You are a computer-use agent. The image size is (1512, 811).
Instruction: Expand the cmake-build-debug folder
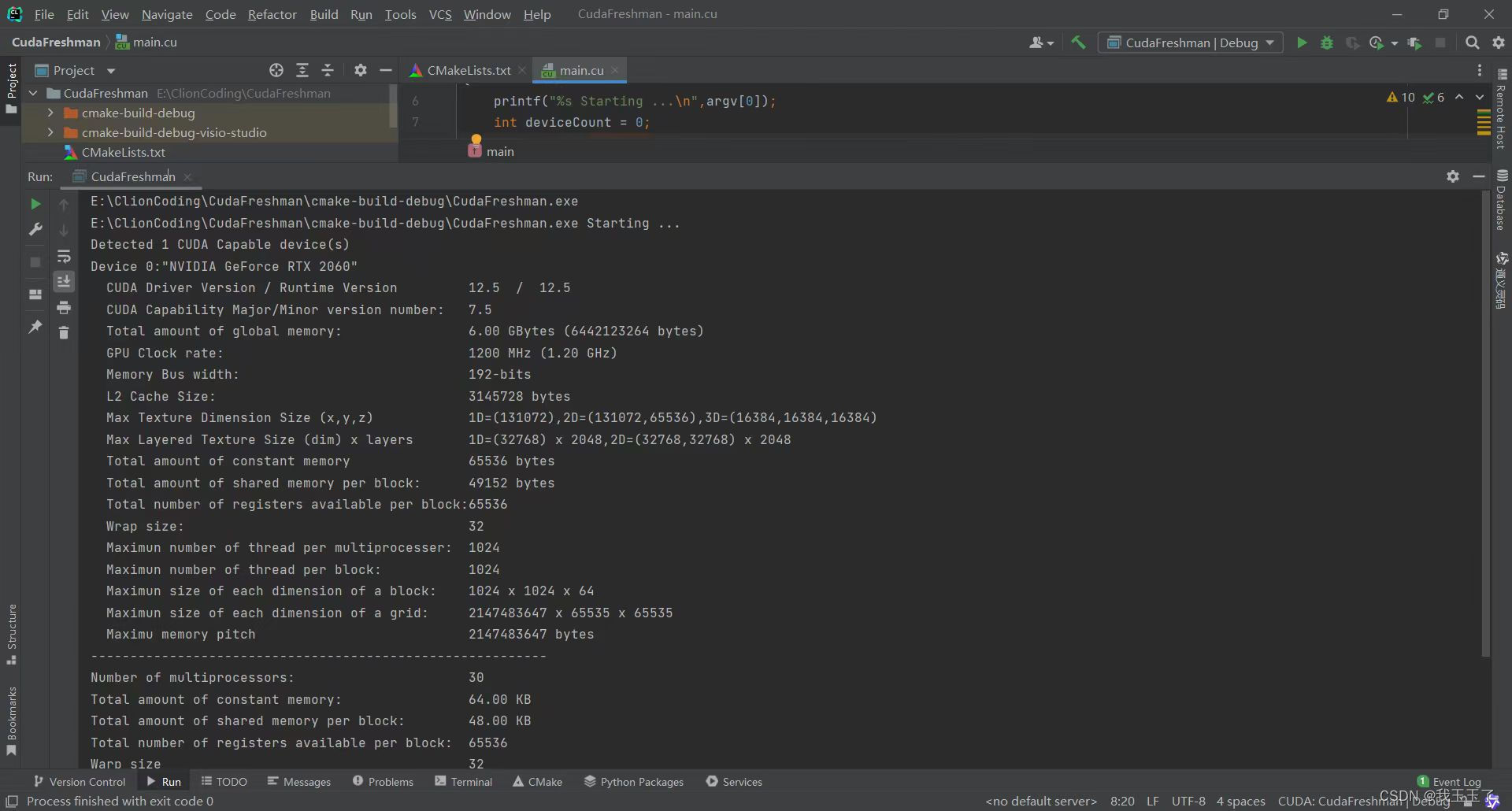click(50, 113)
